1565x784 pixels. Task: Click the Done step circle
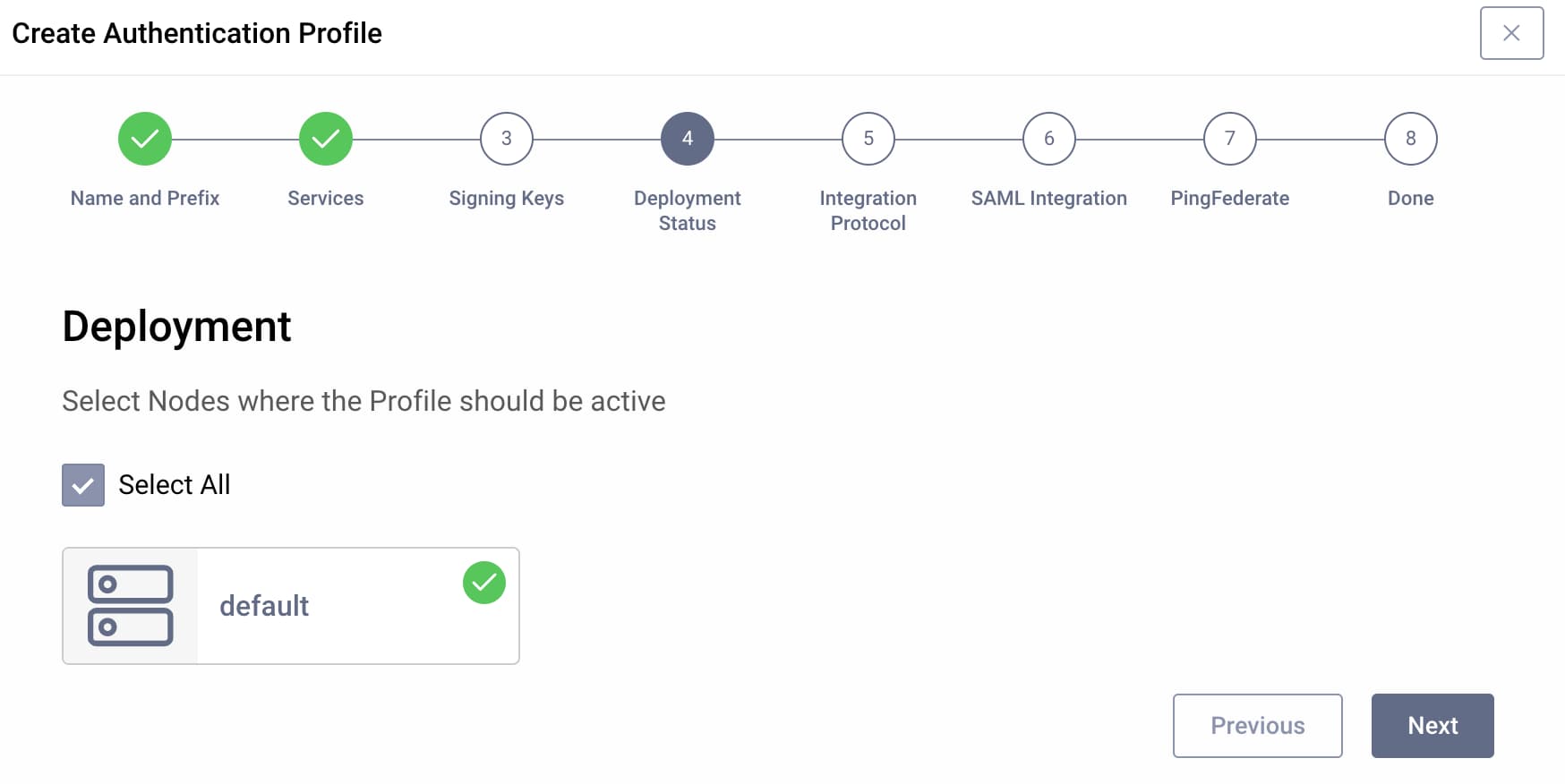click(x=1410, y=138)
